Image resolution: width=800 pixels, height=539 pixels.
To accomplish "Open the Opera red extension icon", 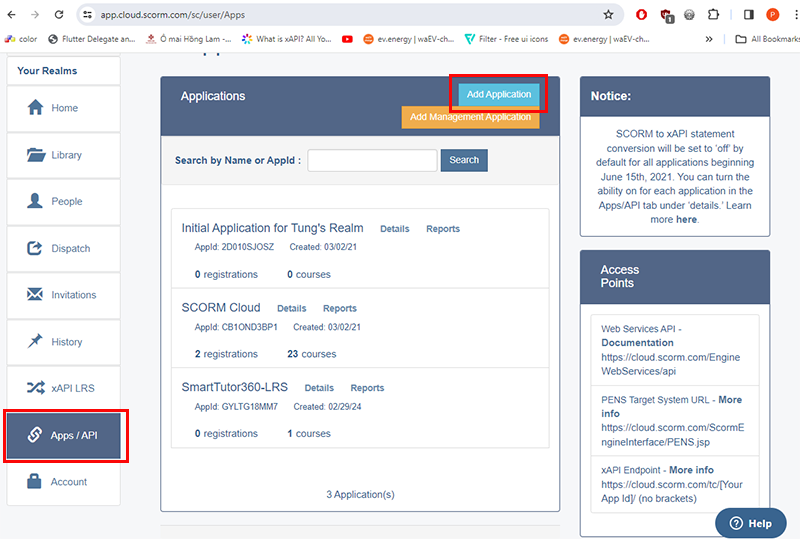I will tap(641, 15).
